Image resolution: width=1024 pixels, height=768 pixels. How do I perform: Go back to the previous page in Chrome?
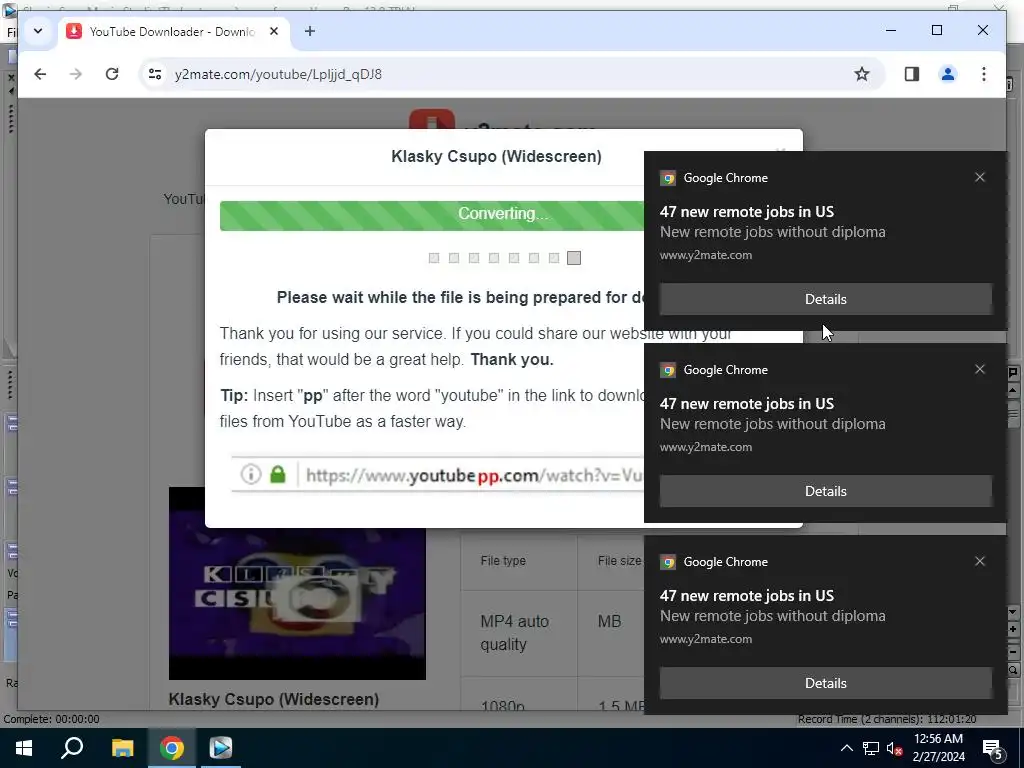pos(40,74)
